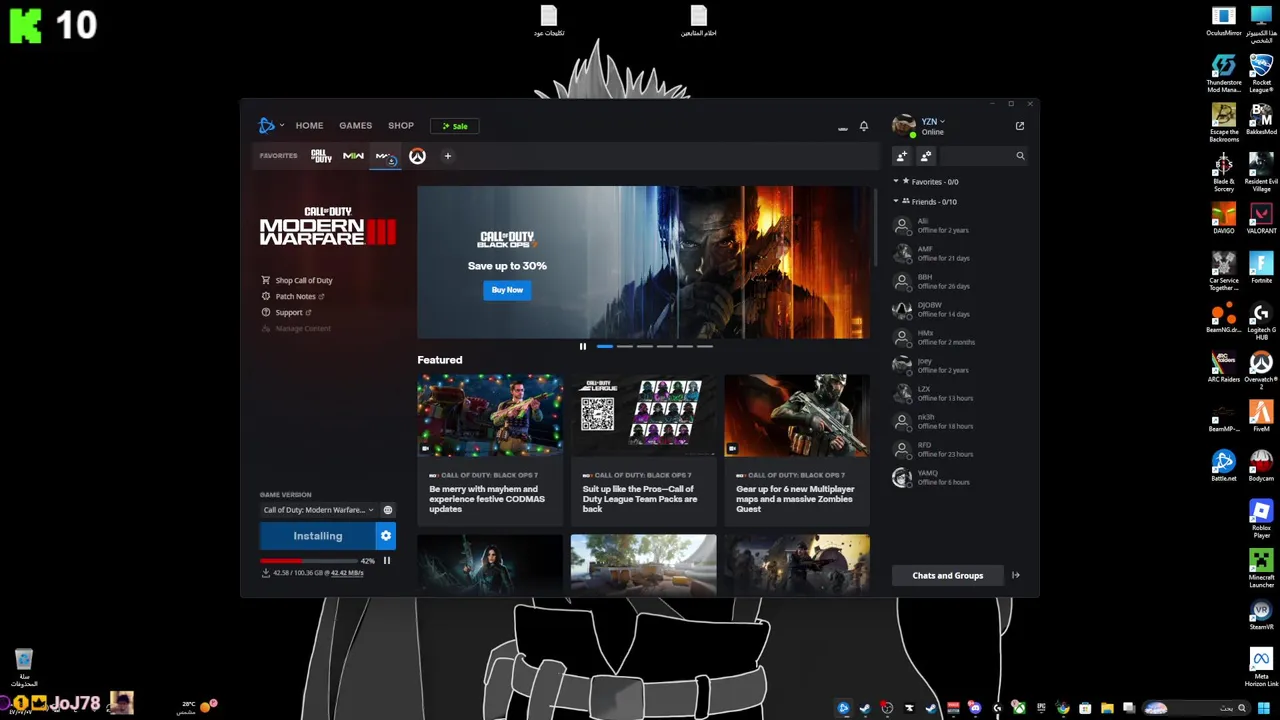Open CODMAS festive updates article
Viewport: 1280px width, 720px height.
[x=490, y=449]
